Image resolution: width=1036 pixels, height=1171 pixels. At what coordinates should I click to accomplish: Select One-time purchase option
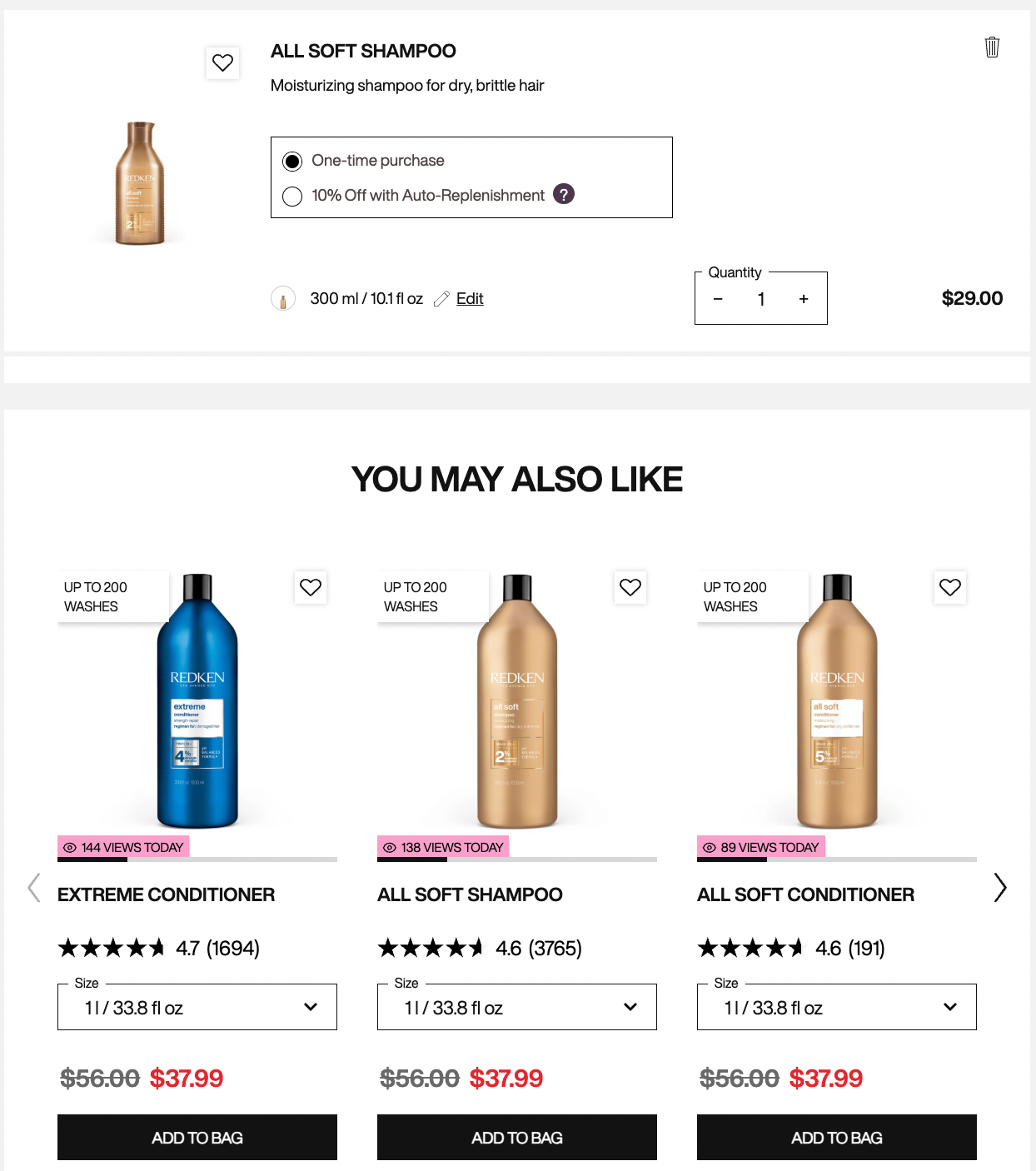[292, 161]
